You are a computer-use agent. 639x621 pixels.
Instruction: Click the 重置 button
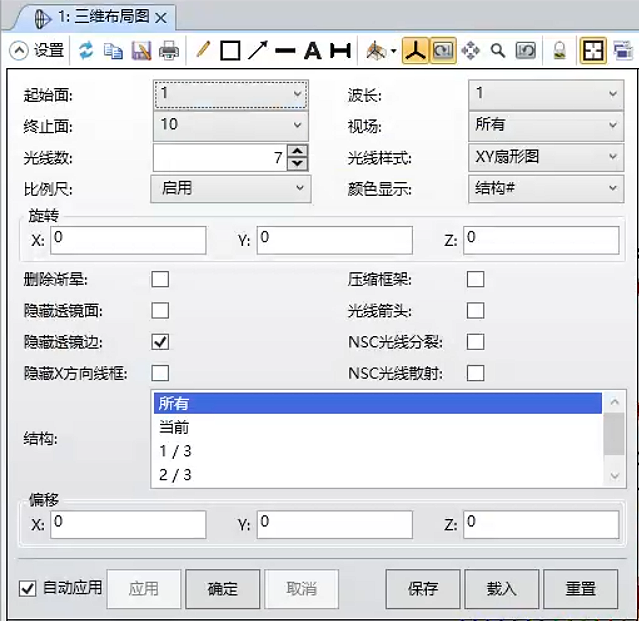(581, 589)
